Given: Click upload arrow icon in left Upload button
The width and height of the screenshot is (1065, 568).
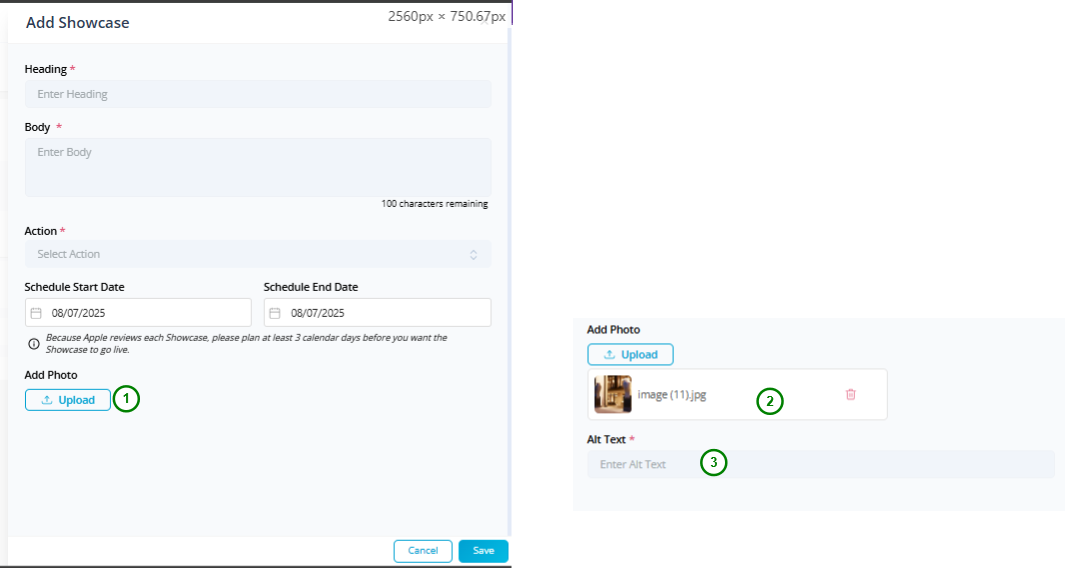Looking at the screenshot, I should 47,400.
